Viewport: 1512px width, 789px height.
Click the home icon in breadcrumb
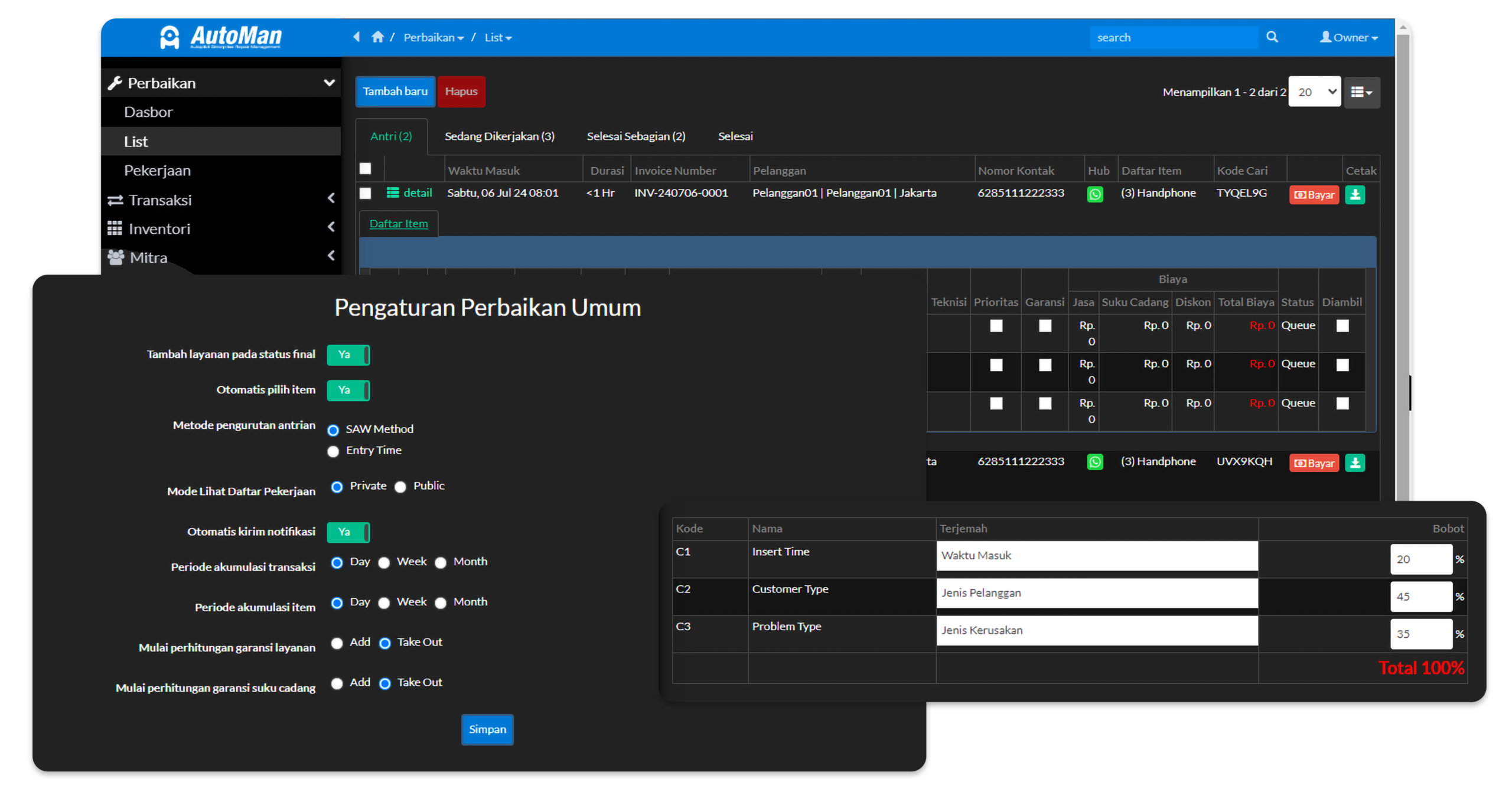pyautogui.click(x=377, y=37)
